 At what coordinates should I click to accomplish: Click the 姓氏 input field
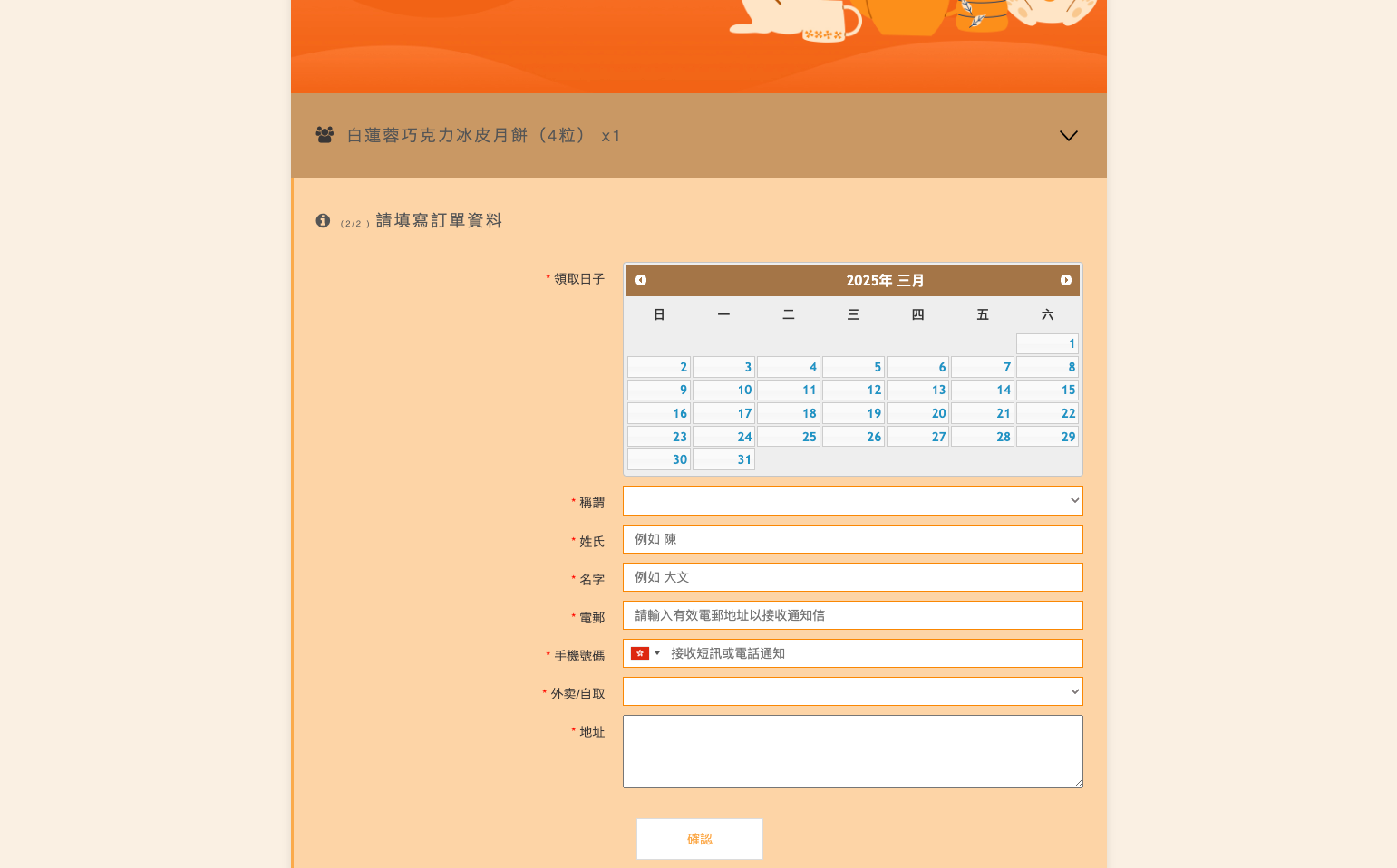pyautogui.click(x=853, y=539)
